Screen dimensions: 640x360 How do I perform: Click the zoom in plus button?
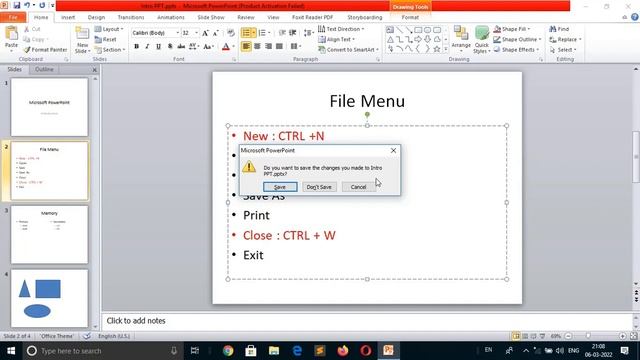pyautogui.click(x=622, y=336)
